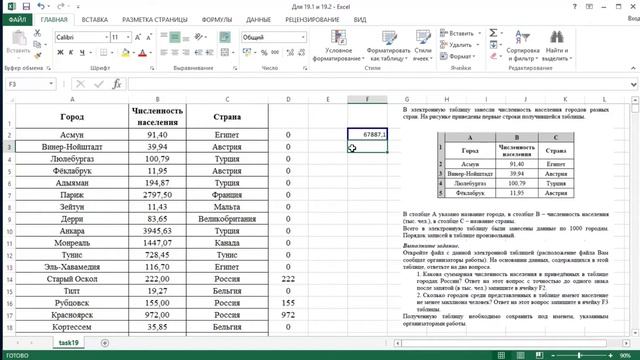640x360 pixels.
Task: Open Форматировать как таблицу gallery
Action: 389,46
